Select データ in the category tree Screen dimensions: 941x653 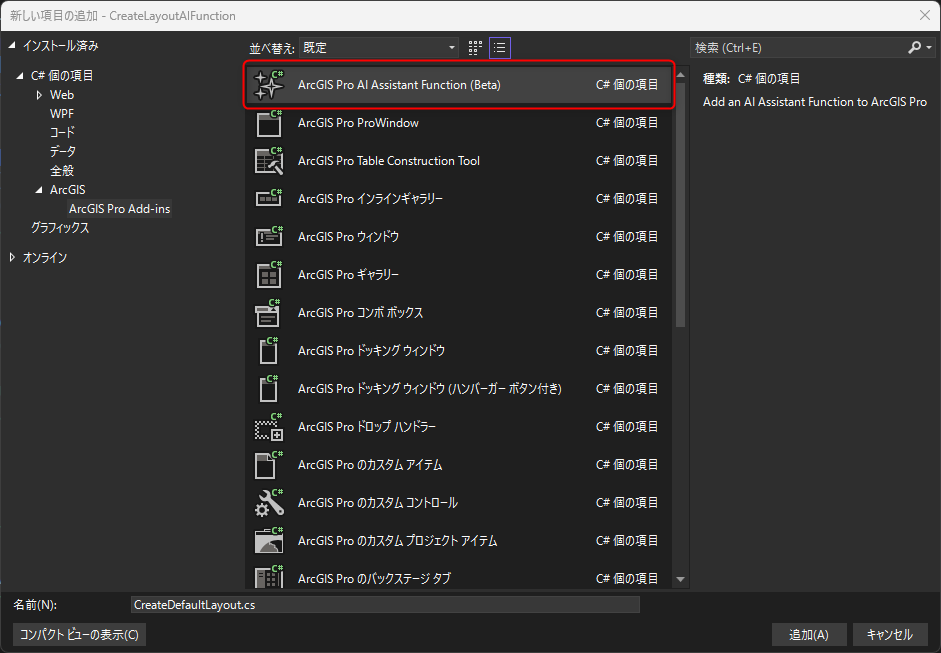point(63,152)
